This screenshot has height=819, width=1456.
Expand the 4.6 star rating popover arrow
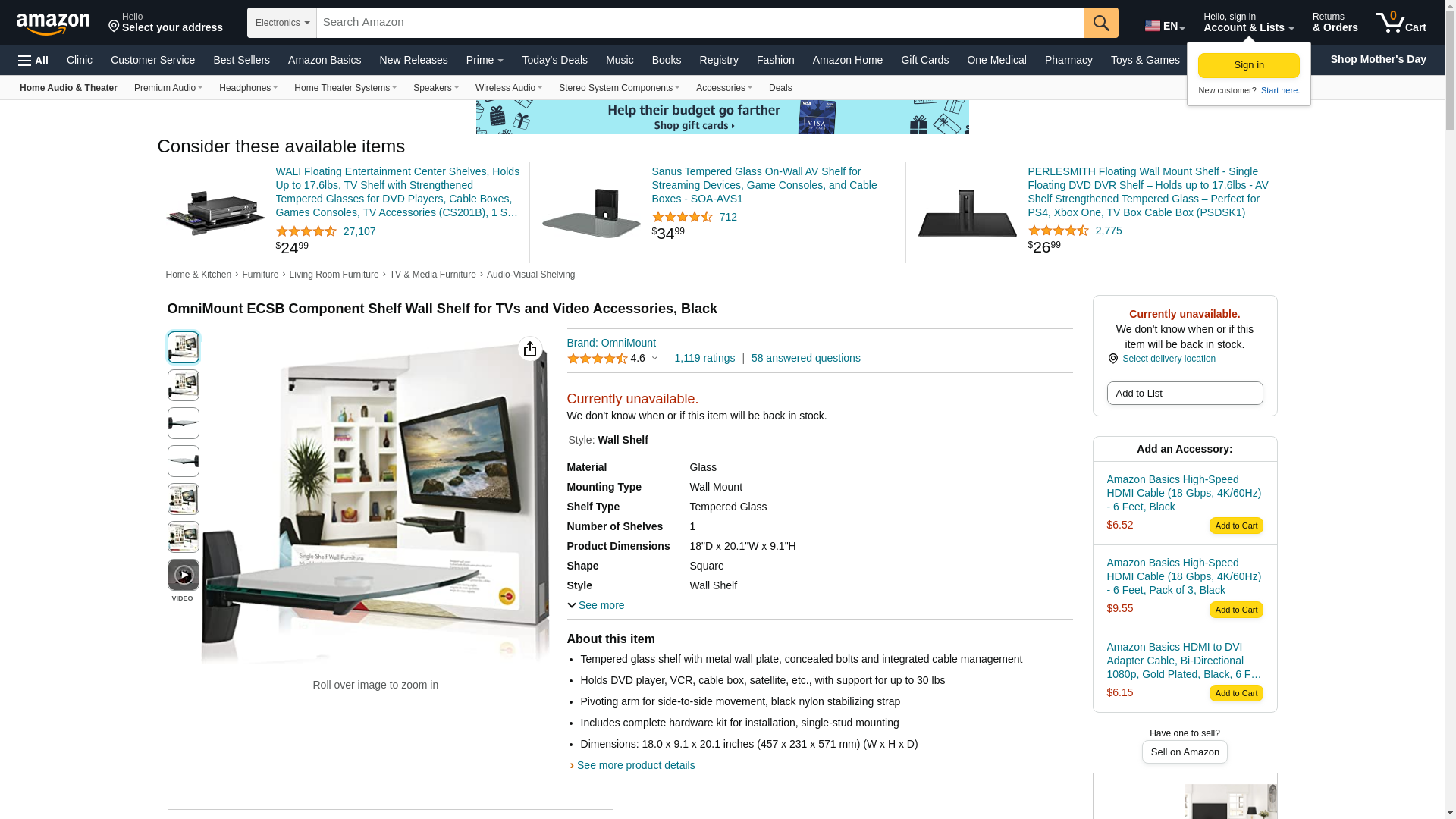[654, 359]
